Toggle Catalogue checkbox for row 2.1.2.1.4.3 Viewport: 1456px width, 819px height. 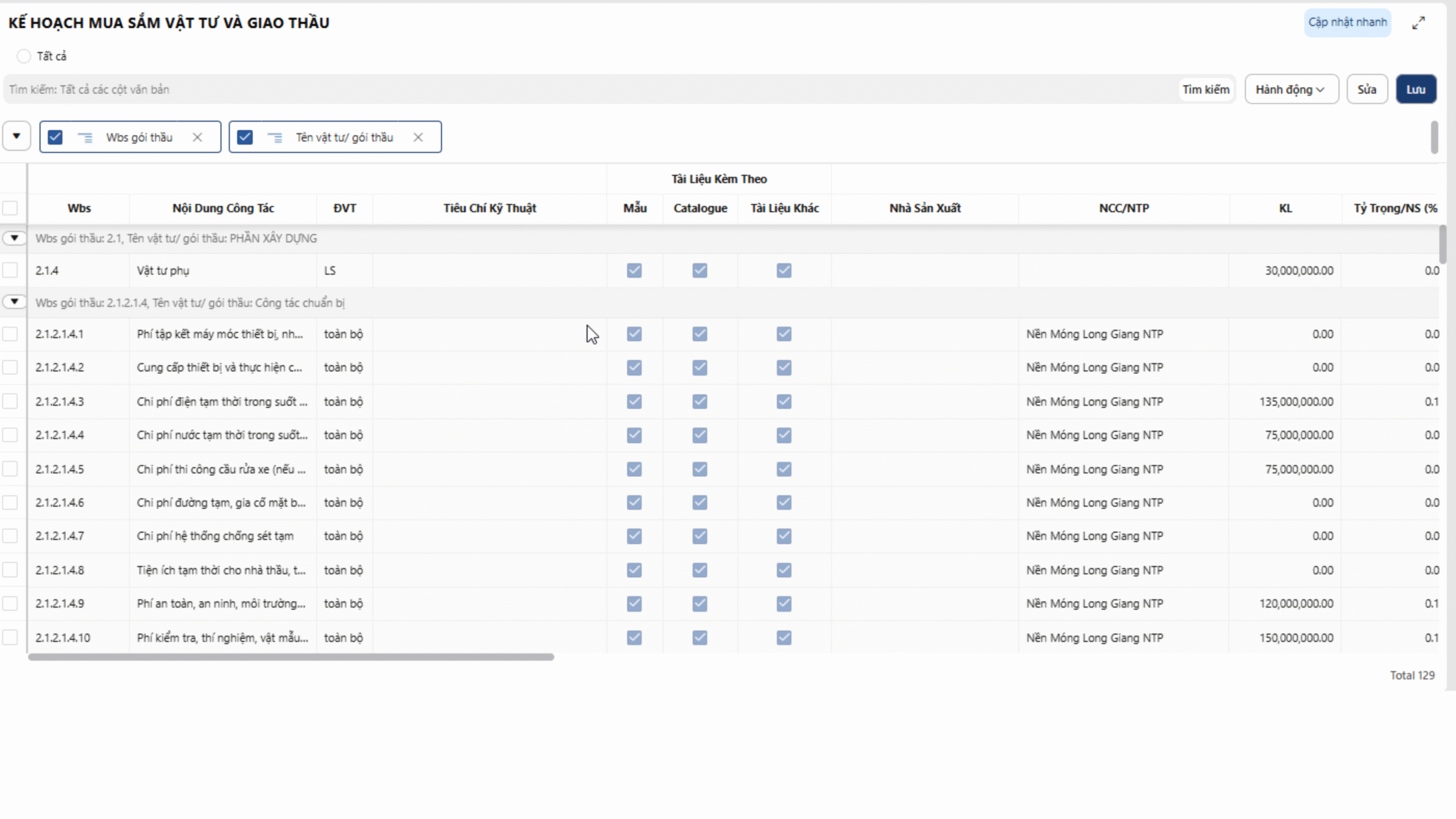(700, 402)
